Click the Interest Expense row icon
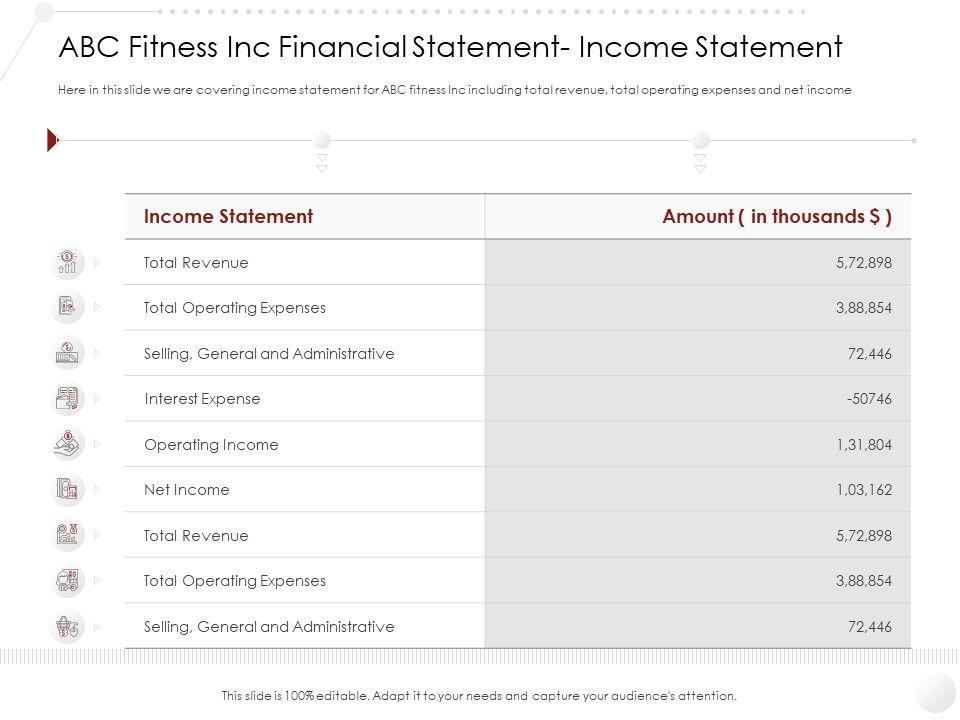 click(x=67, y=399)
